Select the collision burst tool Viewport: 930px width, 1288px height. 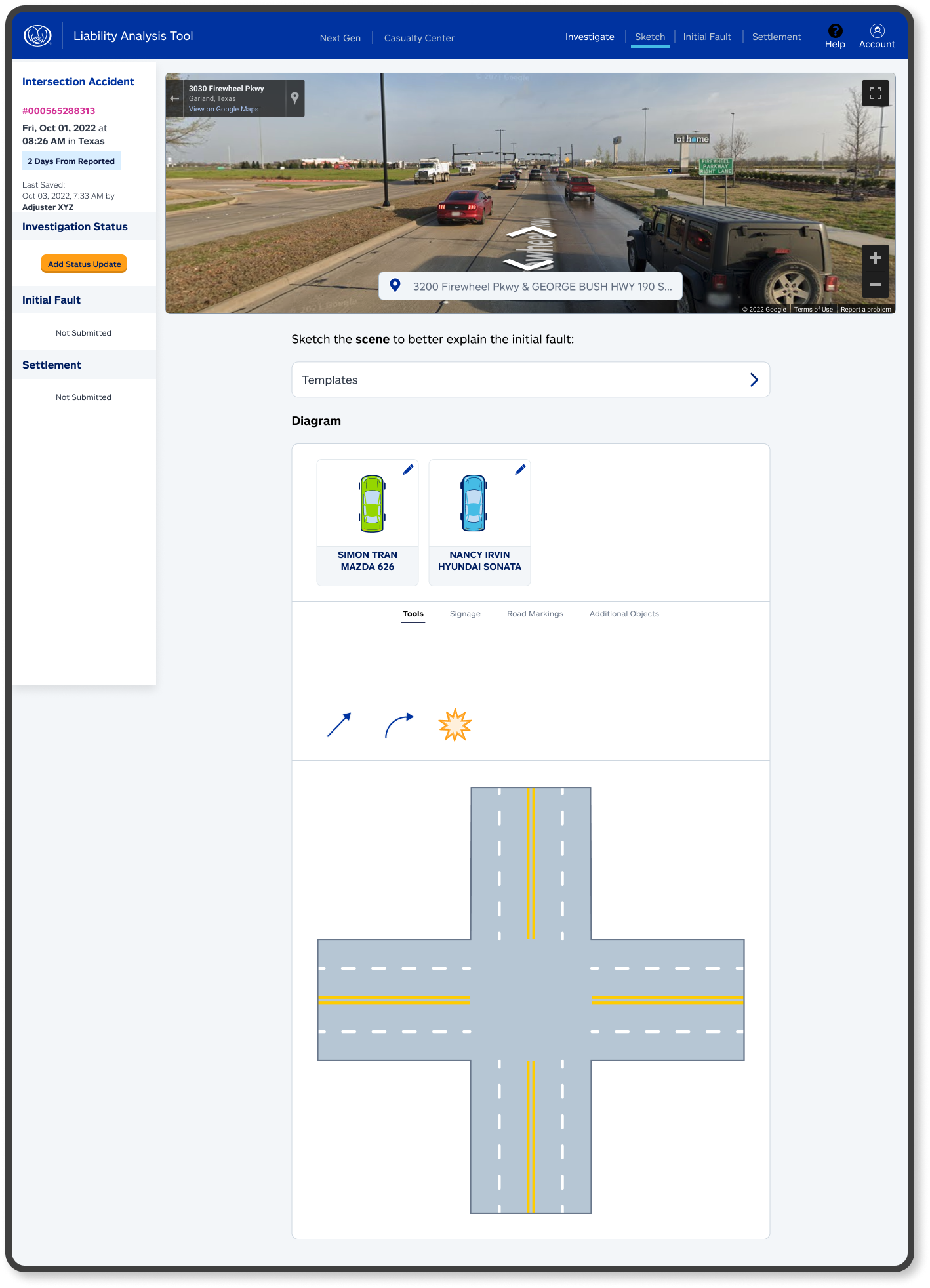click(455, 725)
